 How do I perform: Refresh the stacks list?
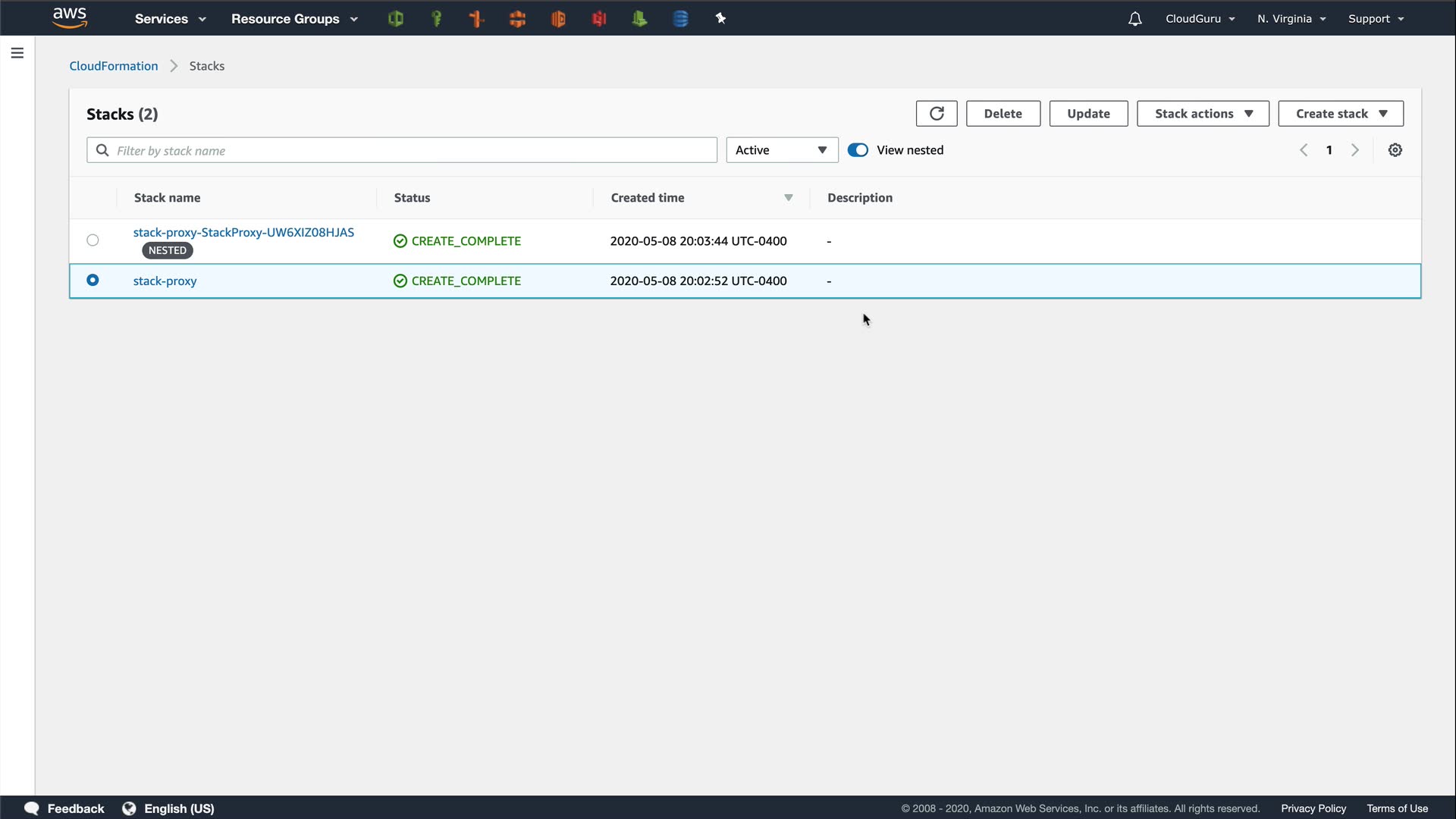(937, 114)
